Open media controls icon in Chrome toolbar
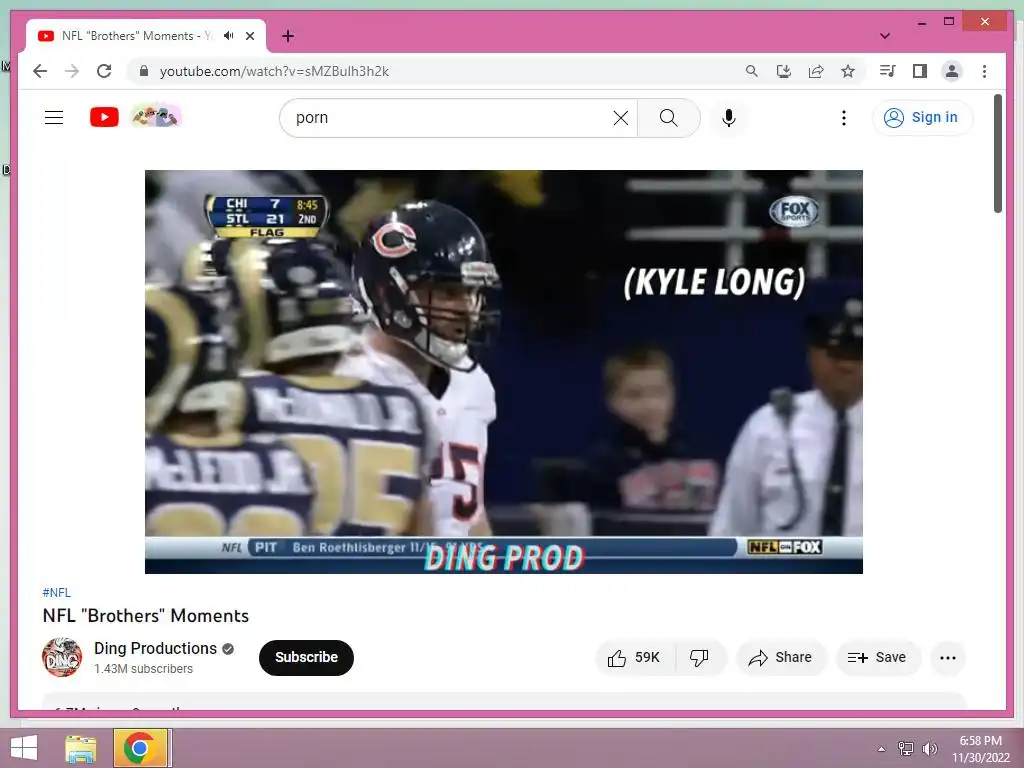This screenshot has height=768, width=1024. [888, 71]
